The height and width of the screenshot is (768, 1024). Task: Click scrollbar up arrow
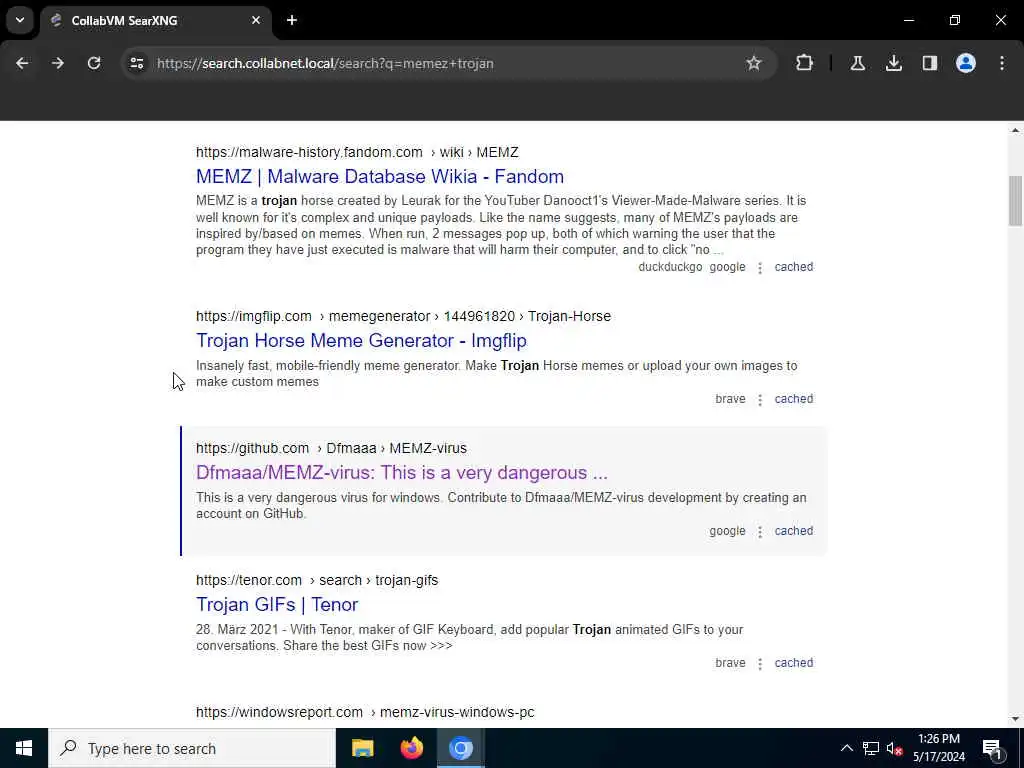click(x=1015, y=130)
